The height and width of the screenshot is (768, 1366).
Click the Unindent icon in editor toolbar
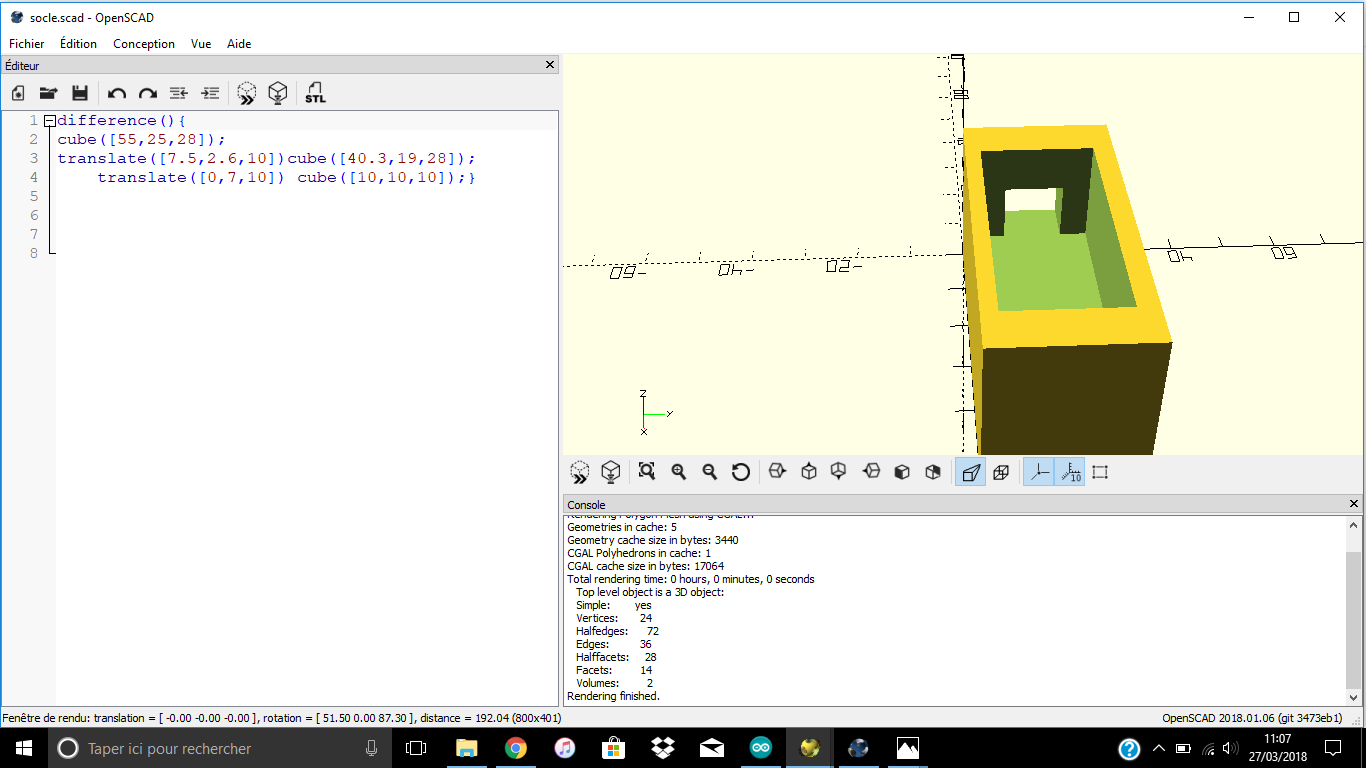pos(178,93)
